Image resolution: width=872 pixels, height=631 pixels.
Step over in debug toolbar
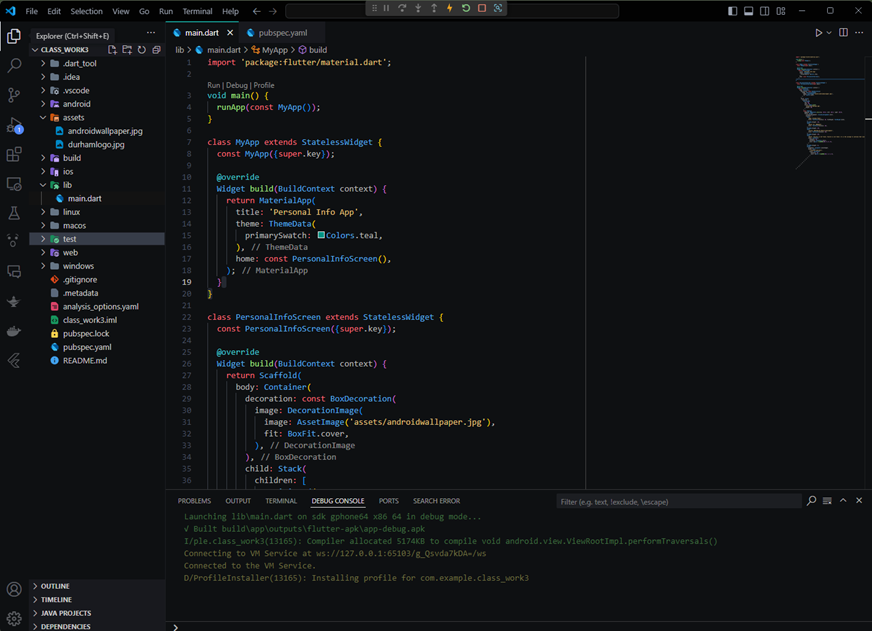pyautogui.click(x=402, y=8)
